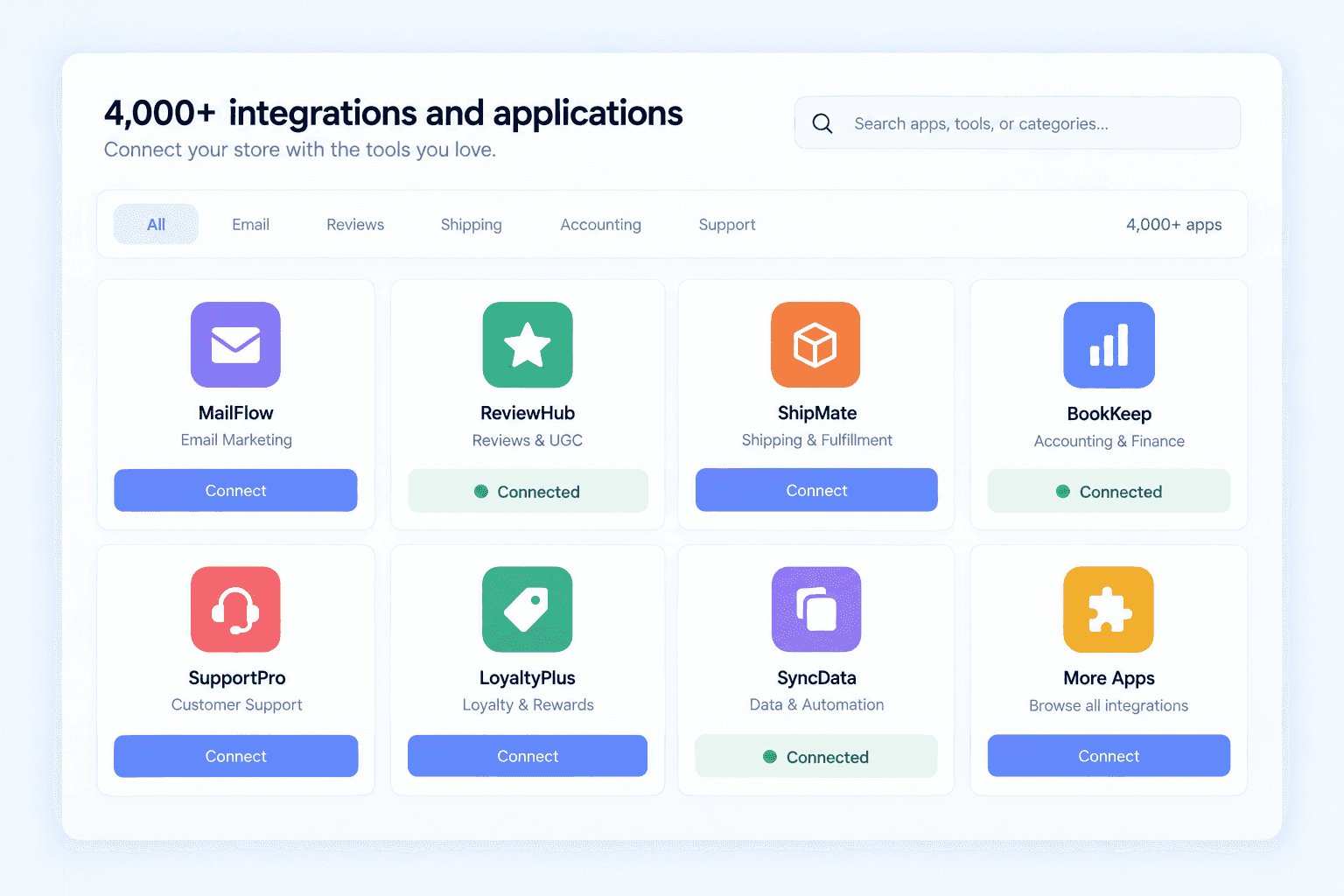This screenshot has height=896, width=1344.
Task: Click "Browse all integrations" text
Action: [1109, 705]
